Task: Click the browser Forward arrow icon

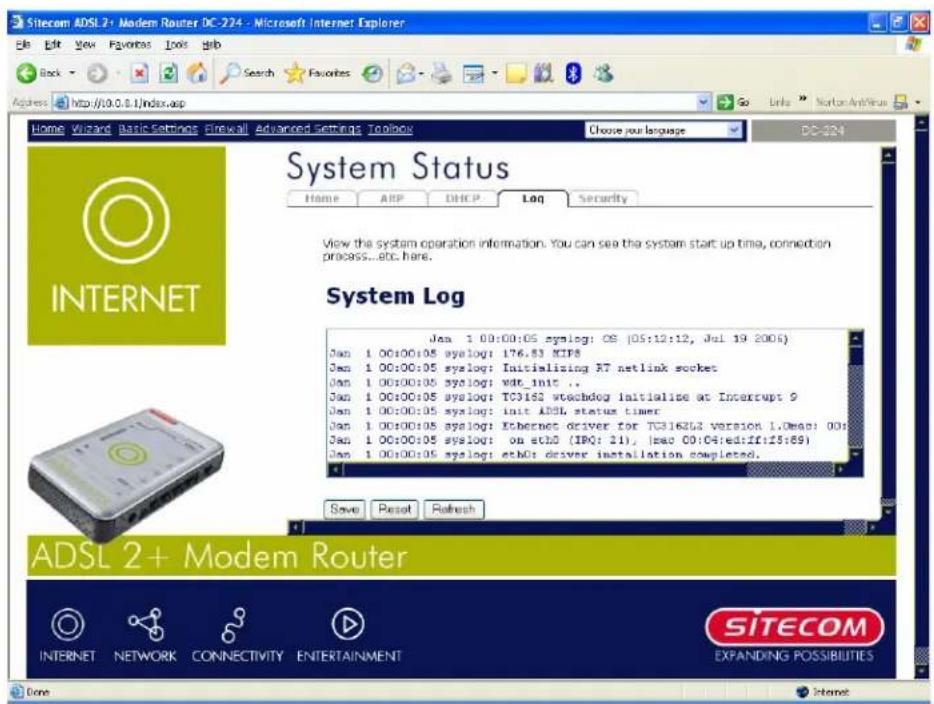Action: click(x=96, y=74)
